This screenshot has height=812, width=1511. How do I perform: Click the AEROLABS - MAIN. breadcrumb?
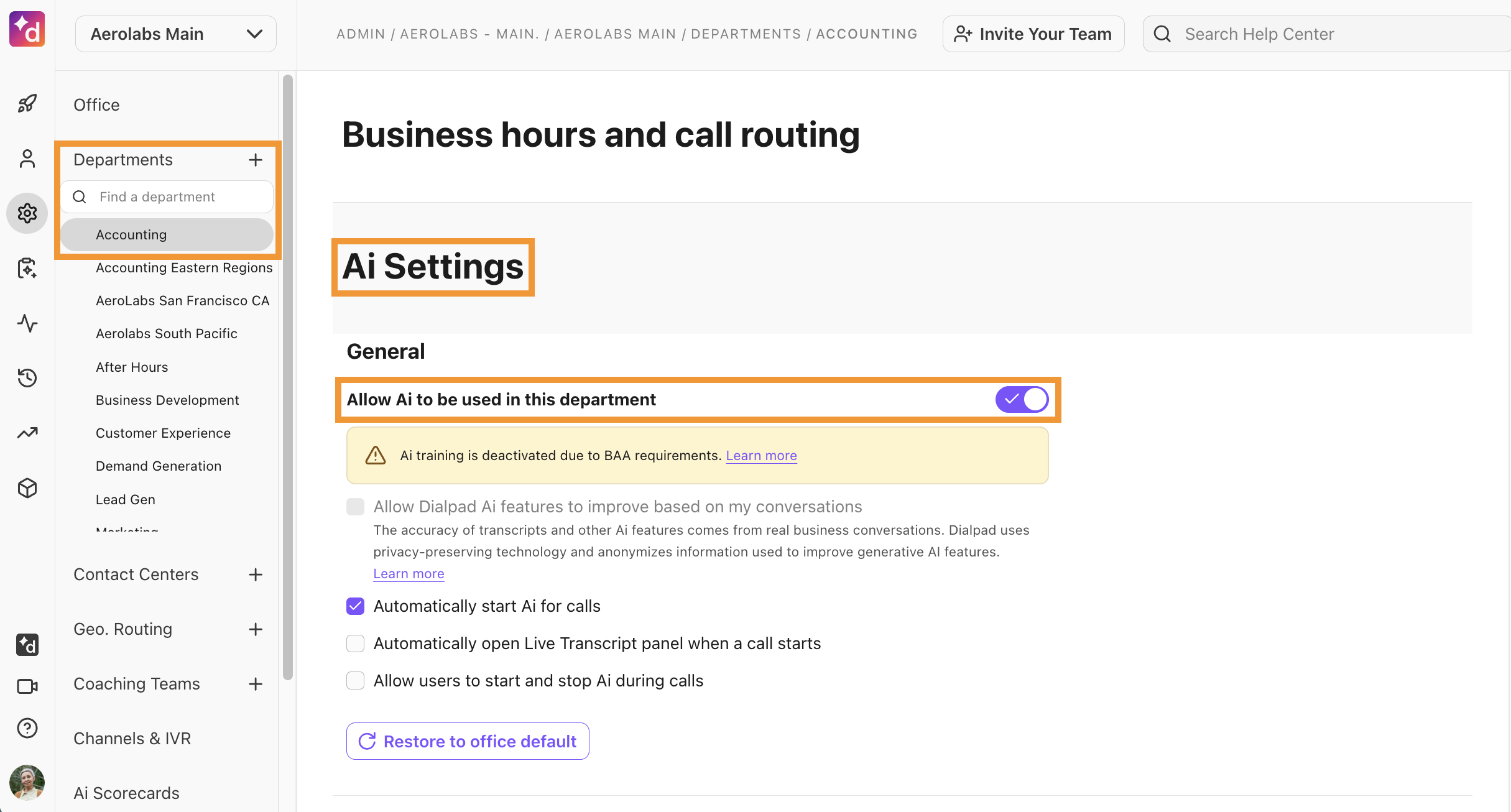(x=469, y=34)
